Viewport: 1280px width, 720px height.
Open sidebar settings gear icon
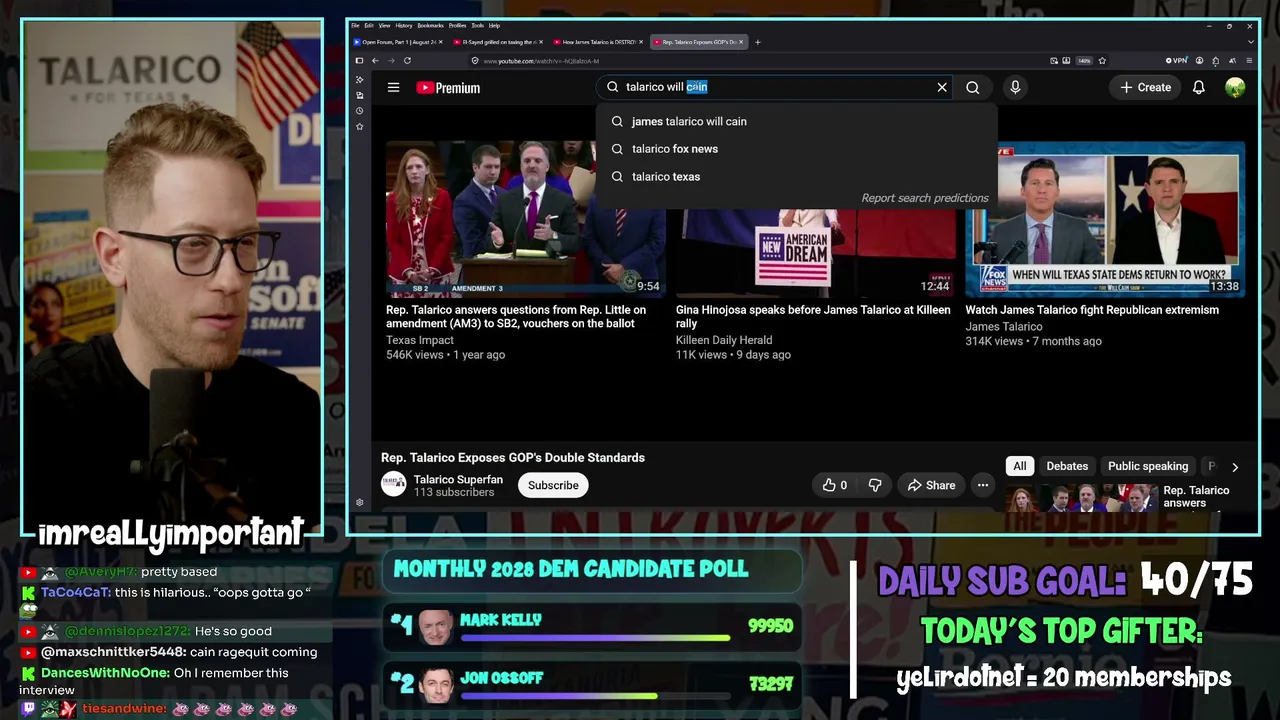click(x=360, y=502)
